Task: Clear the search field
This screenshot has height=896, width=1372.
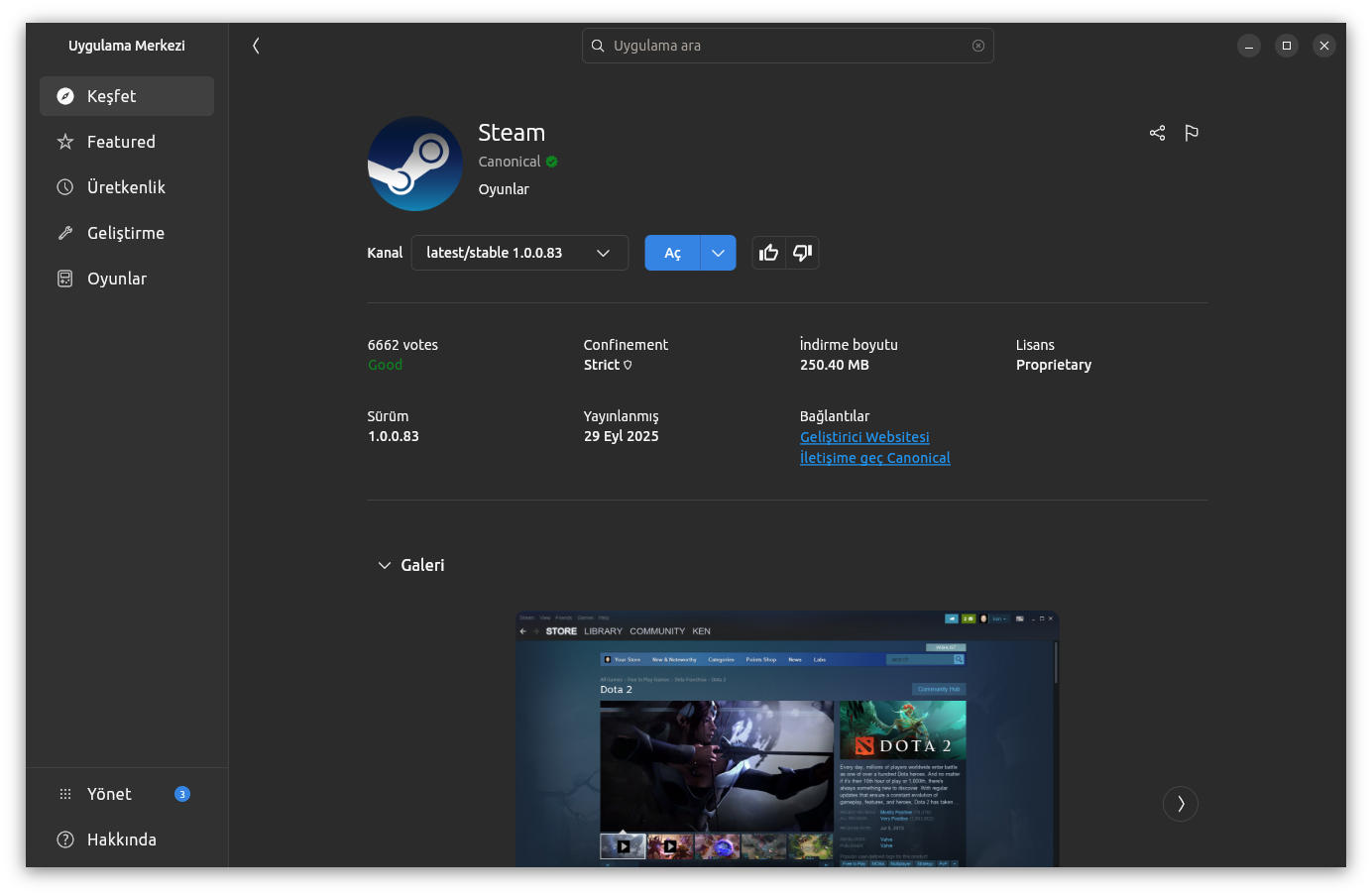Action: coord(978,46)
